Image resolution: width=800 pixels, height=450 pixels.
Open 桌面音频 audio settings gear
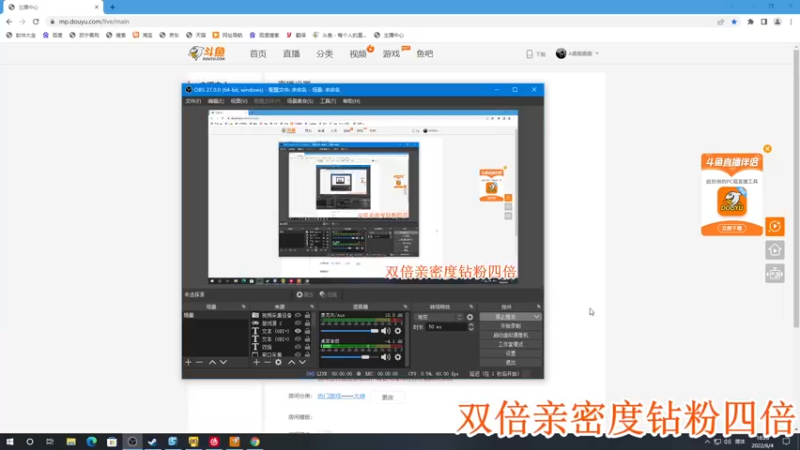398,357
